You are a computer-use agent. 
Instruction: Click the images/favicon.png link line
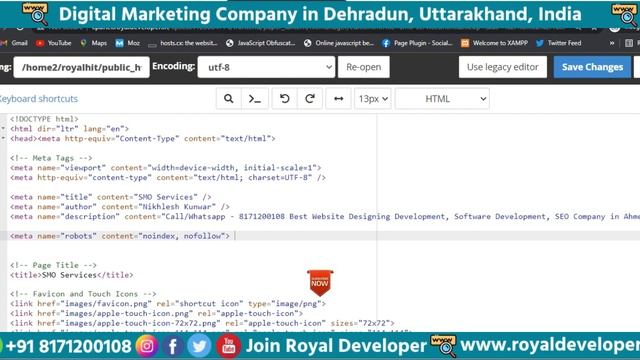168,304
